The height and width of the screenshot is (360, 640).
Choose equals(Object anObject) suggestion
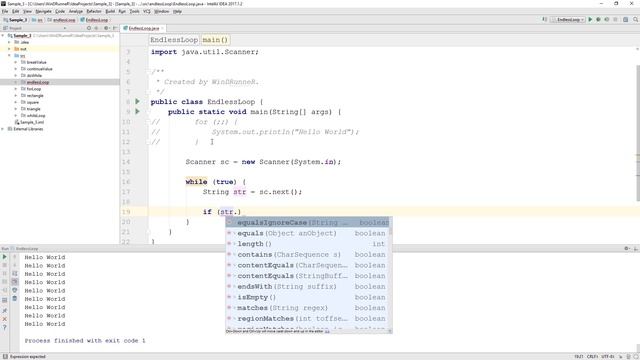(x=308, y=233)
